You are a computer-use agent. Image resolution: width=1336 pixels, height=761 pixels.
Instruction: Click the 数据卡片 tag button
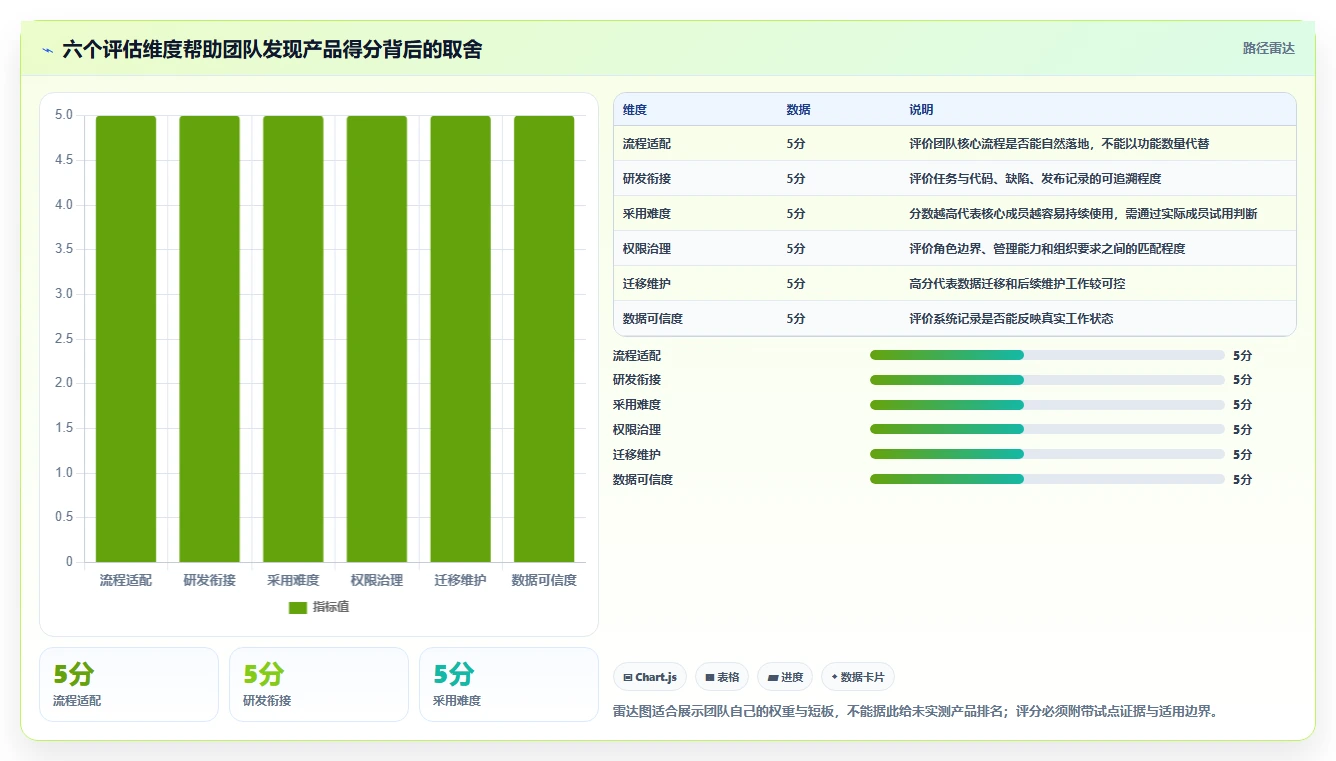(x=858, y=677)
